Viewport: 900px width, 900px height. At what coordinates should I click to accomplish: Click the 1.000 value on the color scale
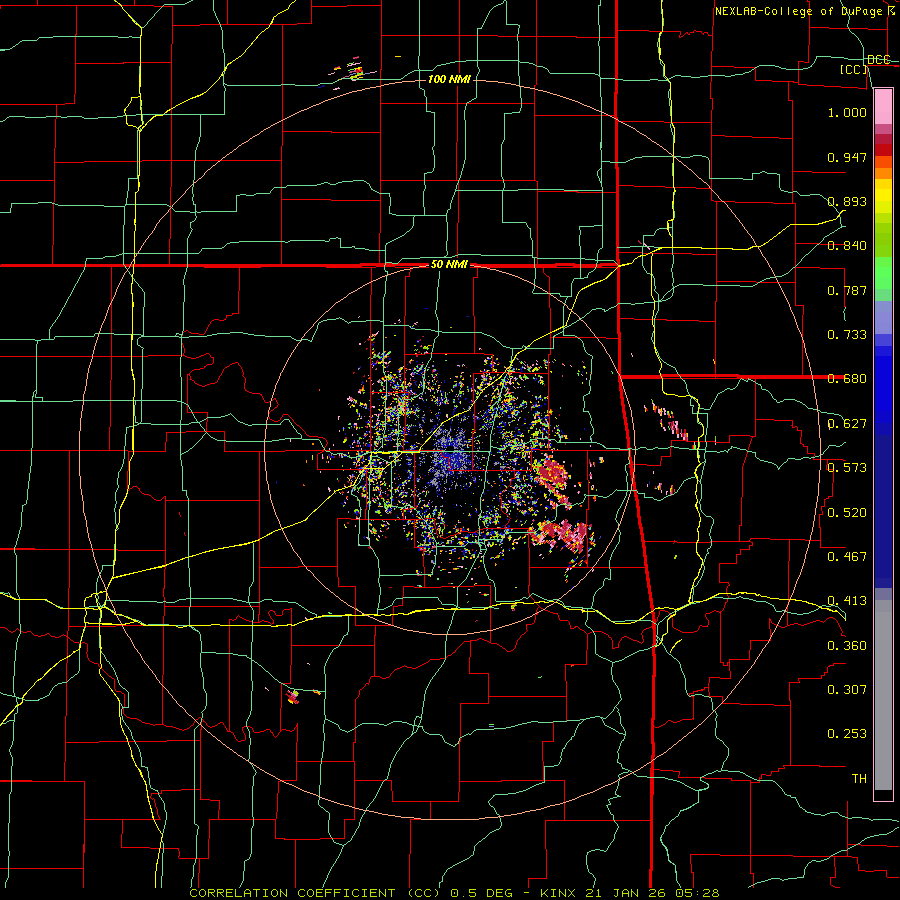(847, 112)
